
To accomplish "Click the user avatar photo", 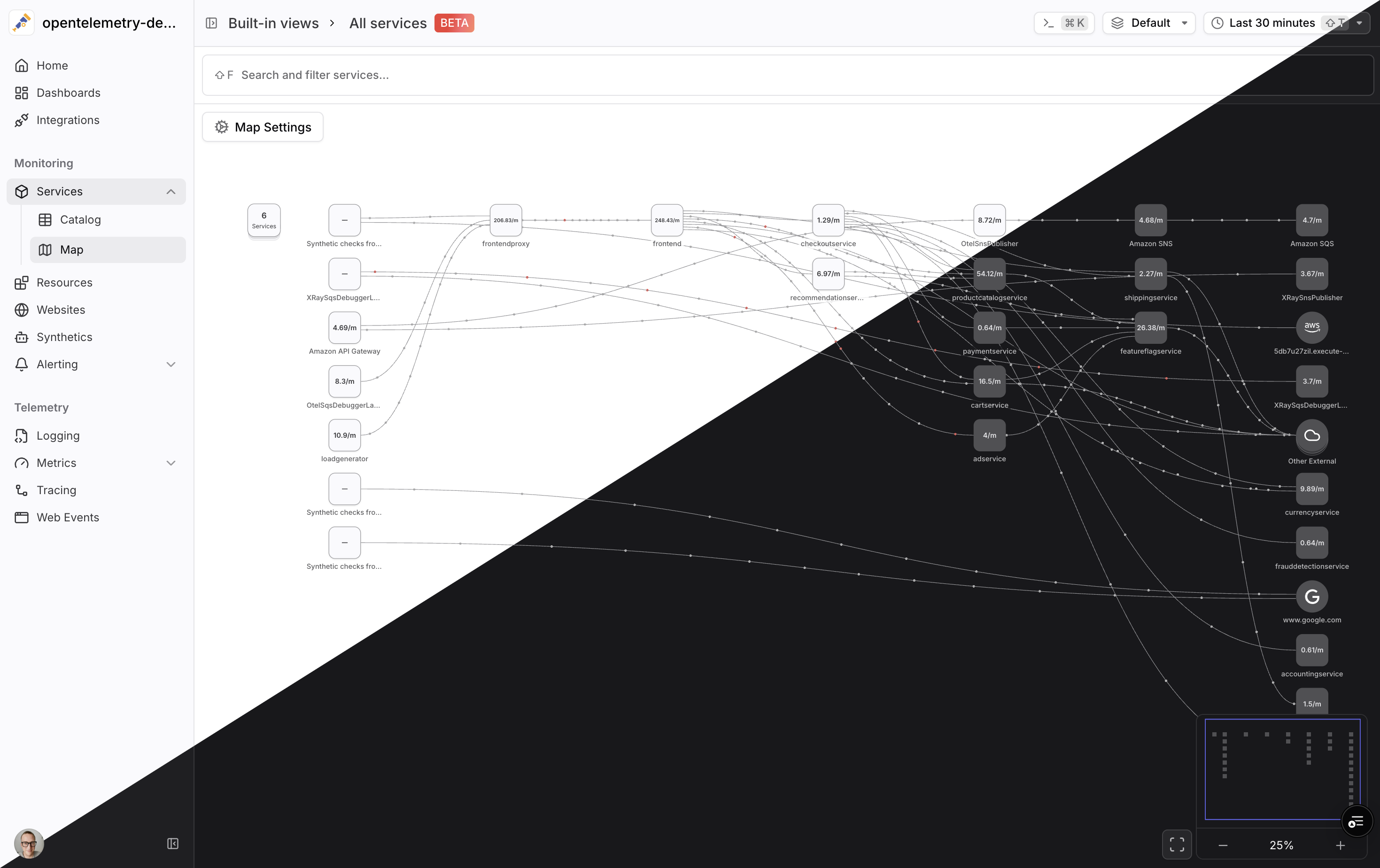I will pos(29,844).
